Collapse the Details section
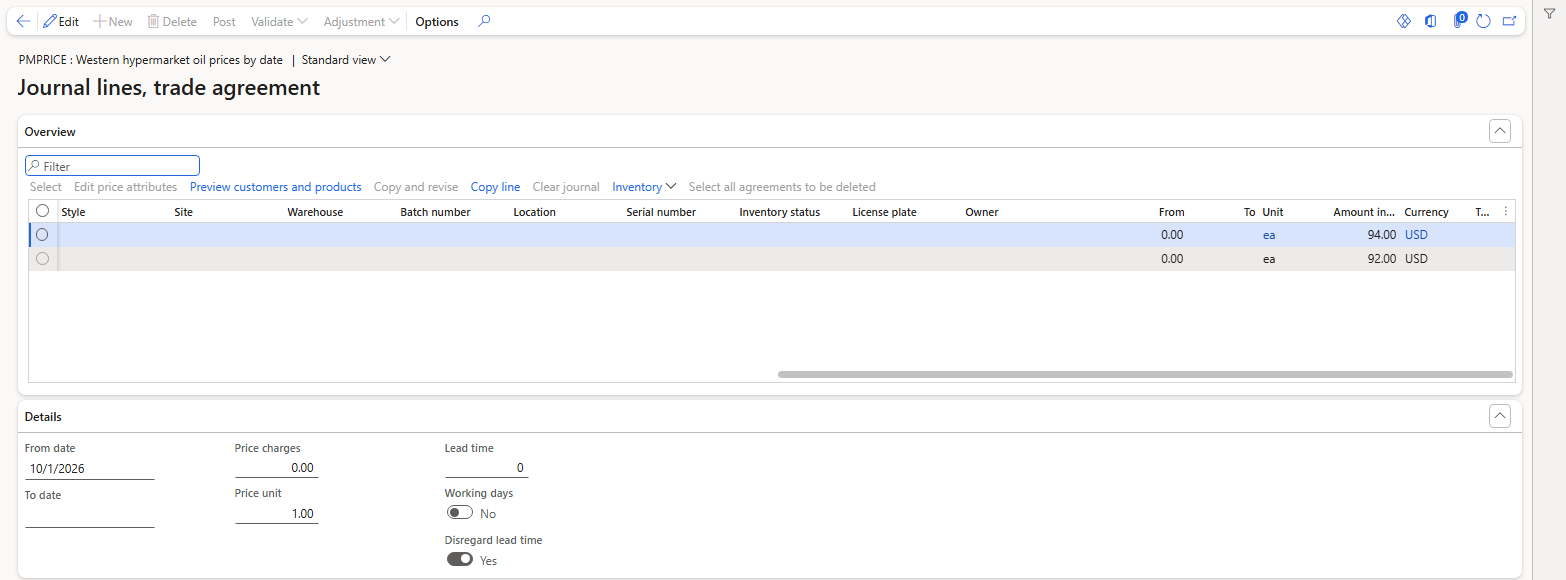This screenshot has height=580, width=1566. [x=1499, y=416]
